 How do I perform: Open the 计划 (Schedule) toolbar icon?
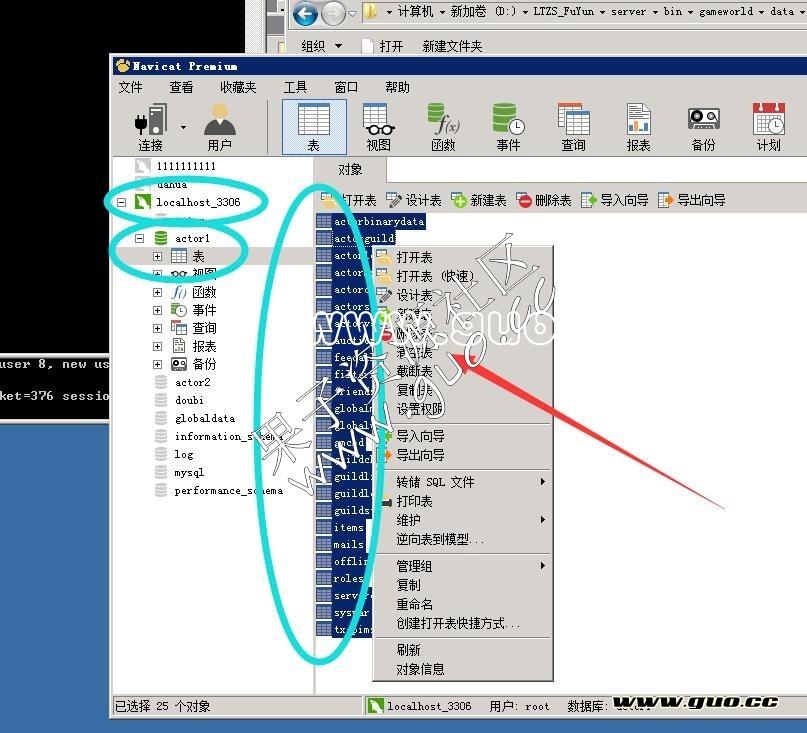pos(768,126)
